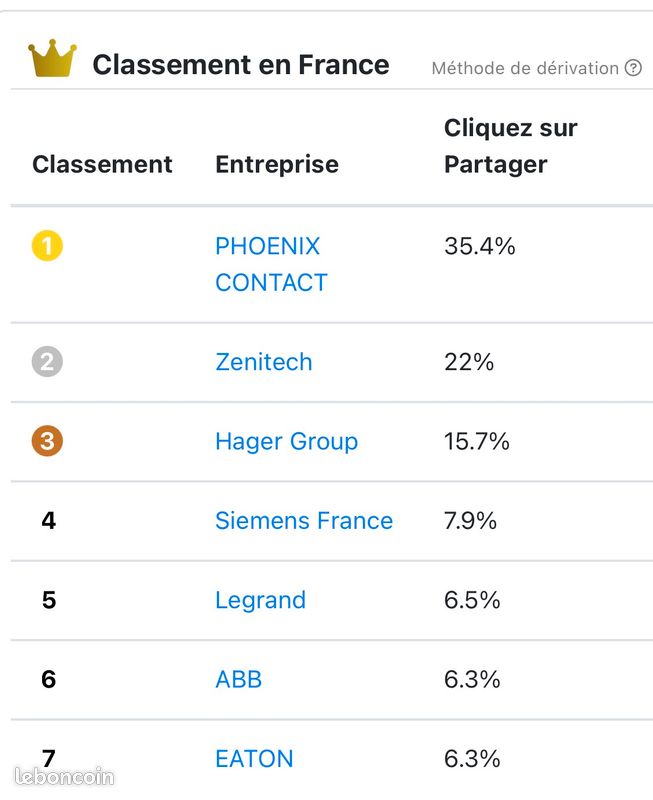653x800 pixels.
Task: Select the rank 4 number
Action: (48, 520)
